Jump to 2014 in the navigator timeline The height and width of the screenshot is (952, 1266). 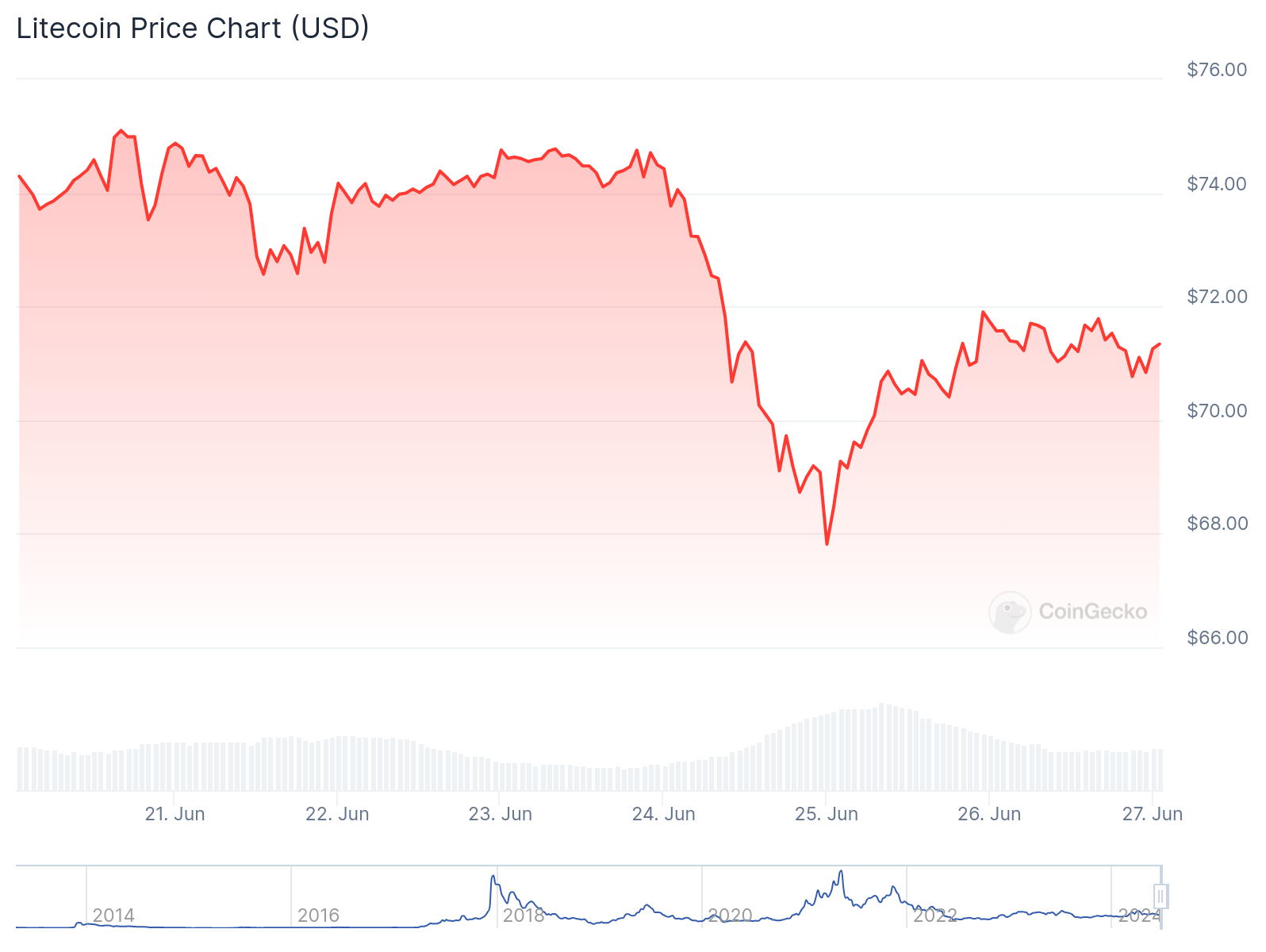point(113,916)
